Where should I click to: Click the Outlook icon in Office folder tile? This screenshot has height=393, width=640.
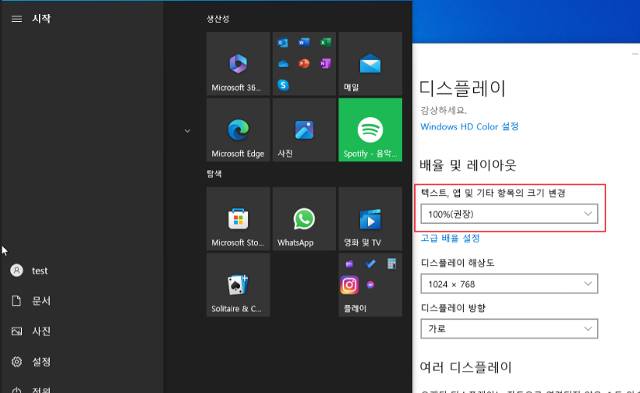[x=283, y=42]
